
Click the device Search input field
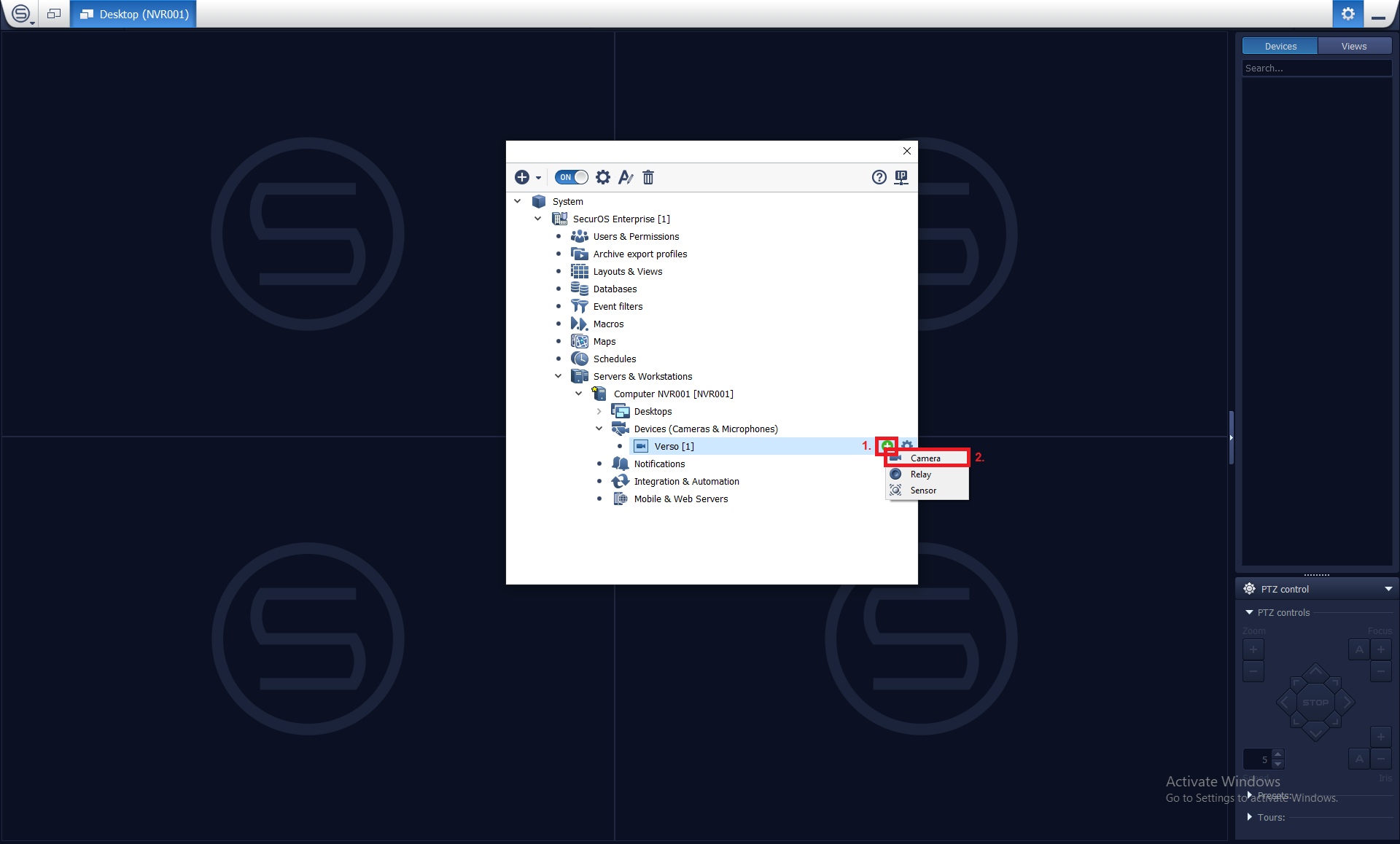pos(1315,68)
